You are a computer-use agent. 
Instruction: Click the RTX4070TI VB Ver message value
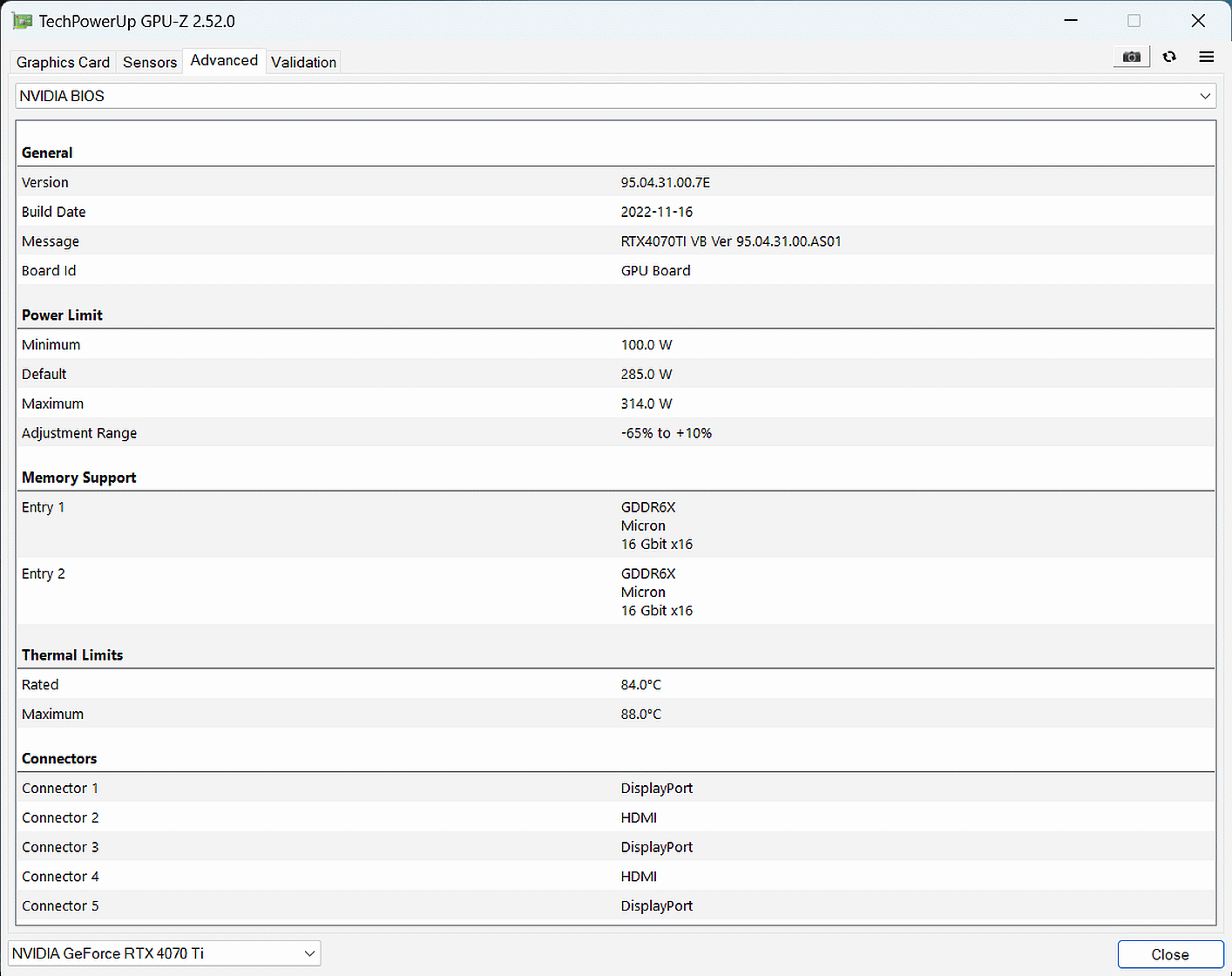(x=731, y=241)
